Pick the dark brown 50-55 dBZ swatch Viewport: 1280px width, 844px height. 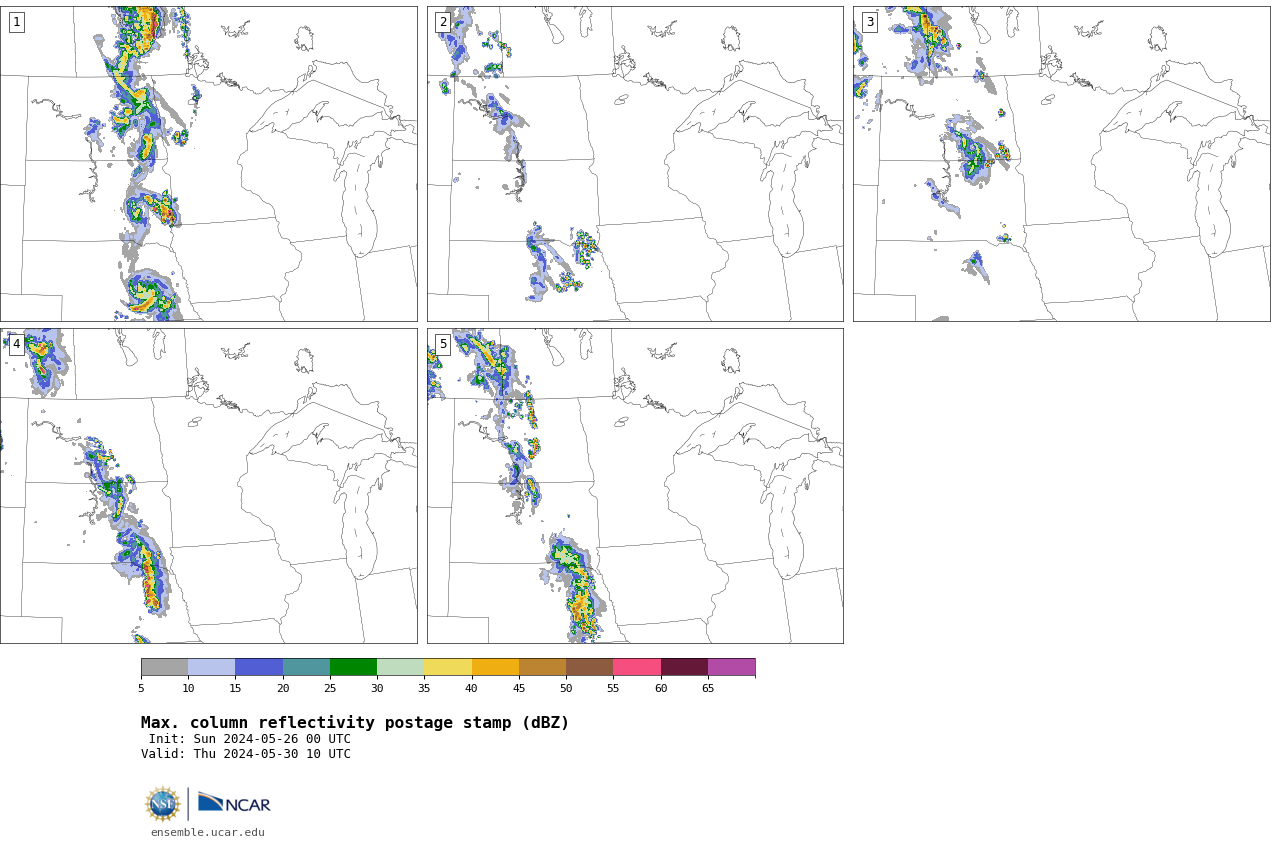coord(590,667)
